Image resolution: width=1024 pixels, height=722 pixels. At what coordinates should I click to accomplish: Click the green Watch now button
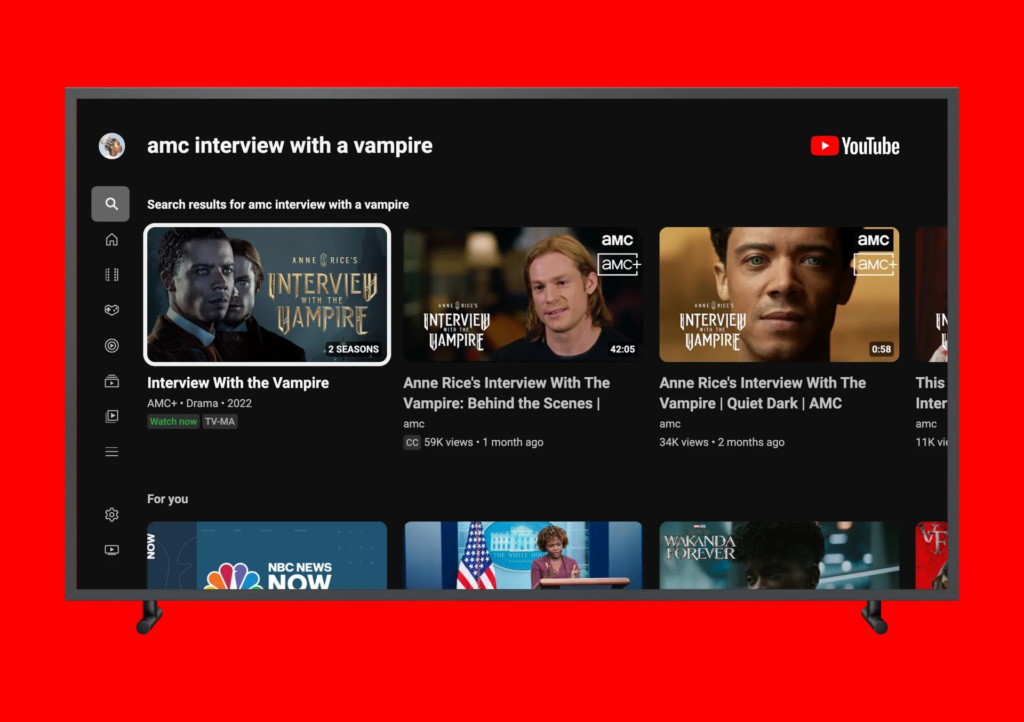(173, 422)
